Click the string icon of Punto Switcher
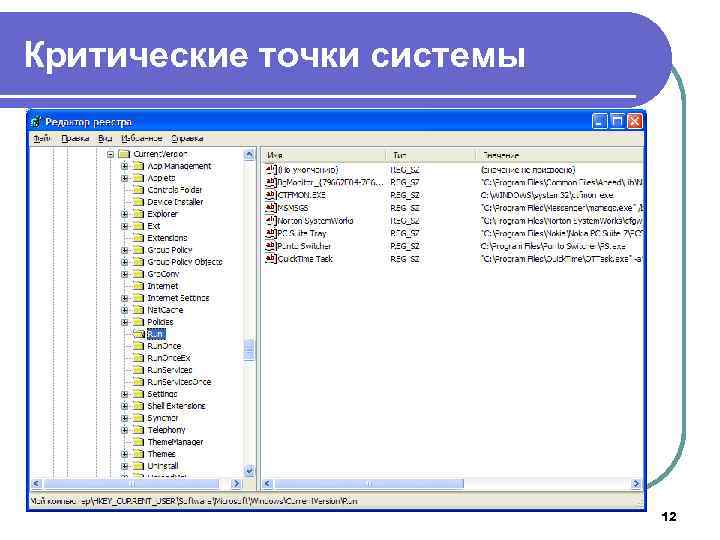 click(271, 246)
